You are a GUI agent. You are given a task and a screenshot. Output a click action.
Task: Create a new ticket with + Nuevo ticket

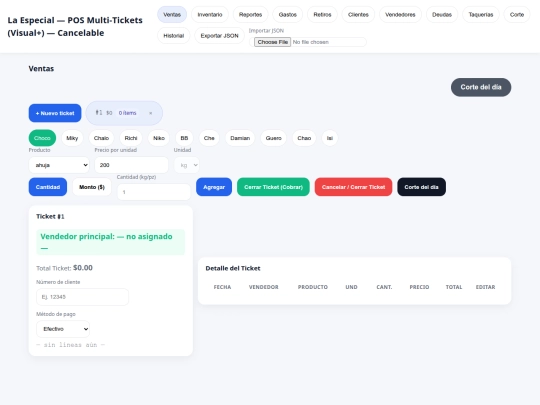[55, 113]
